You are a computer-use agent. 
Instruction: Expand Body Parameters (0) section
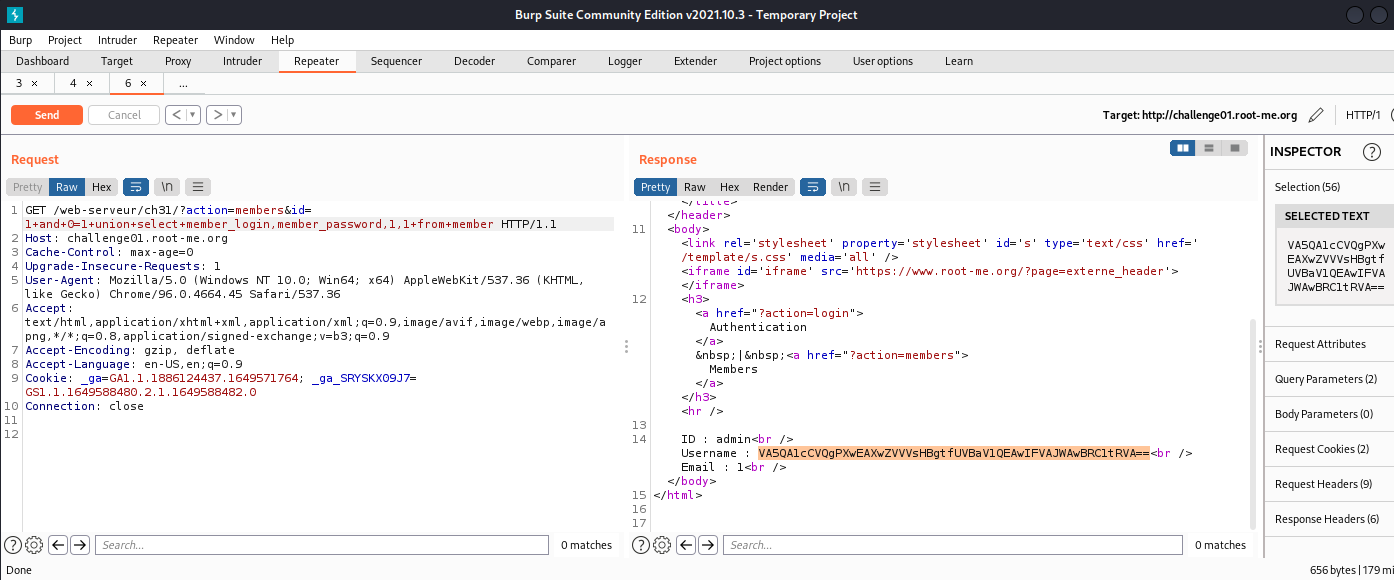point(1329,414)
